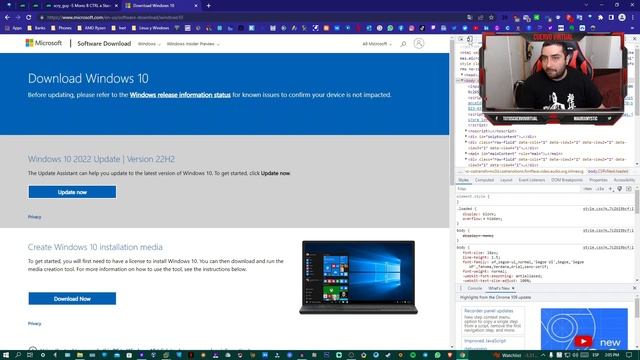Open the Phones bookmarks folder

(x=61, y=28)
